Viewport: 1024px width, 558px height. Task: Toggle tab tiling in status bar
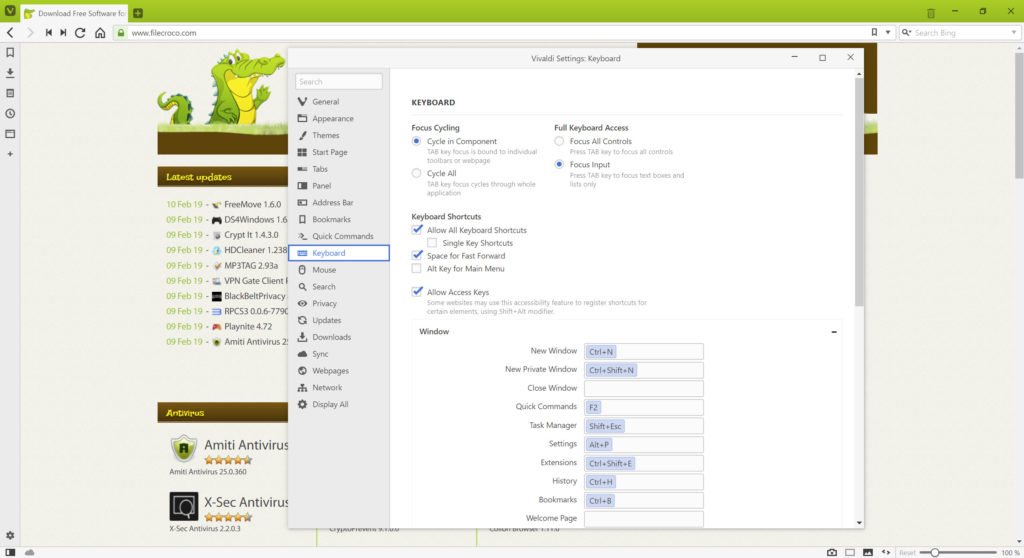[x=850, y=552]
